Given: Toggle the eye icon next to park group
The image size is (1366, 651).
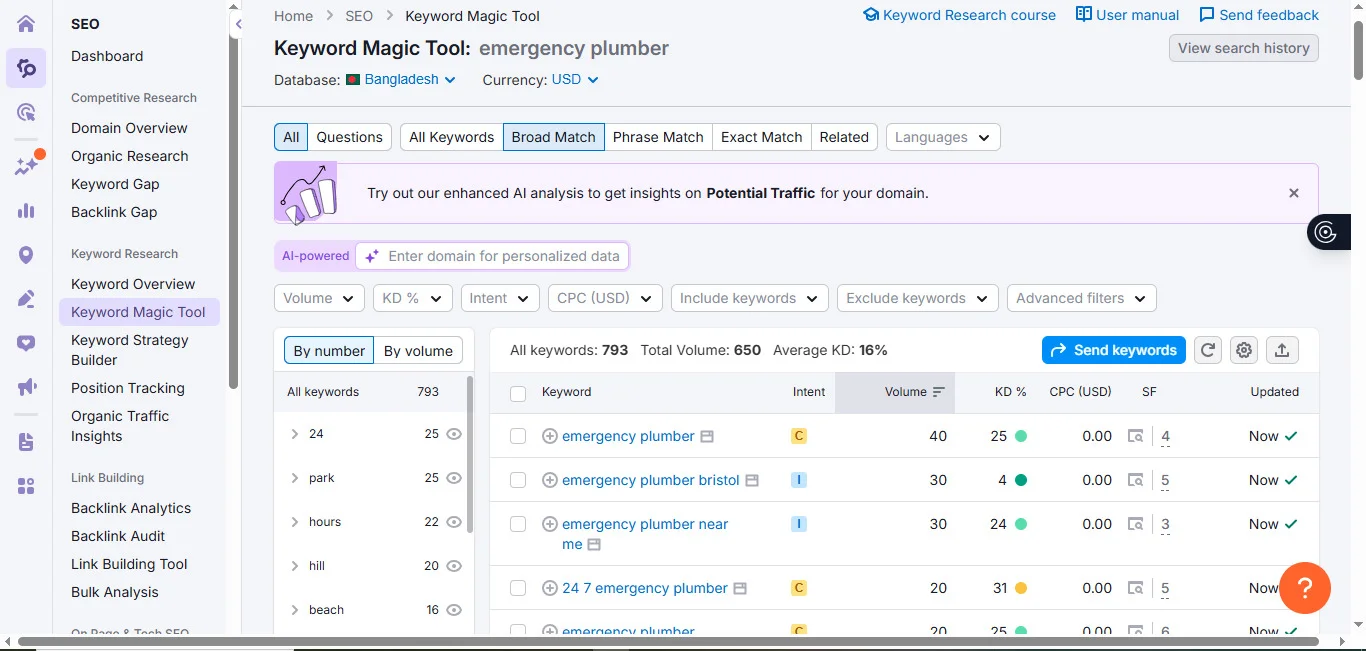Looking at the screenshot, I should 455,478.
